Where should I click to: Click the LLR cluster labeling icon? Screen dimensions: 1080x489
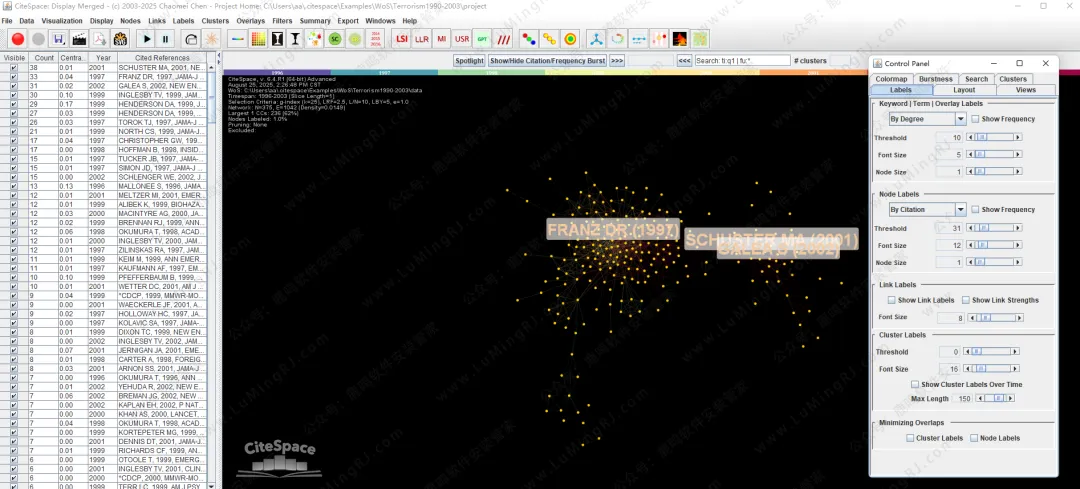(422, 39)
